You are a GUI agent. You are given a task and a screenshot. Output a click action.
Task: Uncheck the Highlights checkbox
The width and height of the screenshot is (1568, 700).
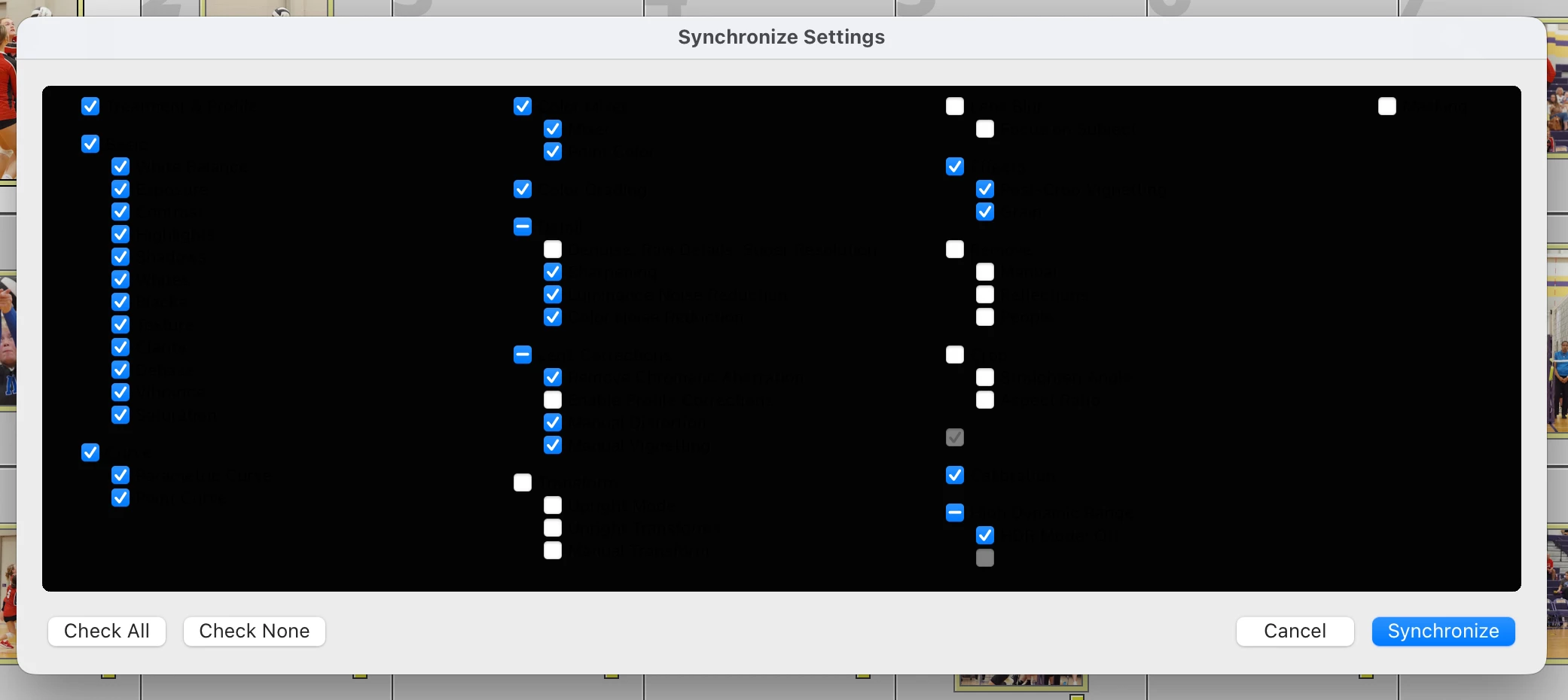pyautogui.click(x=120, y=234)
